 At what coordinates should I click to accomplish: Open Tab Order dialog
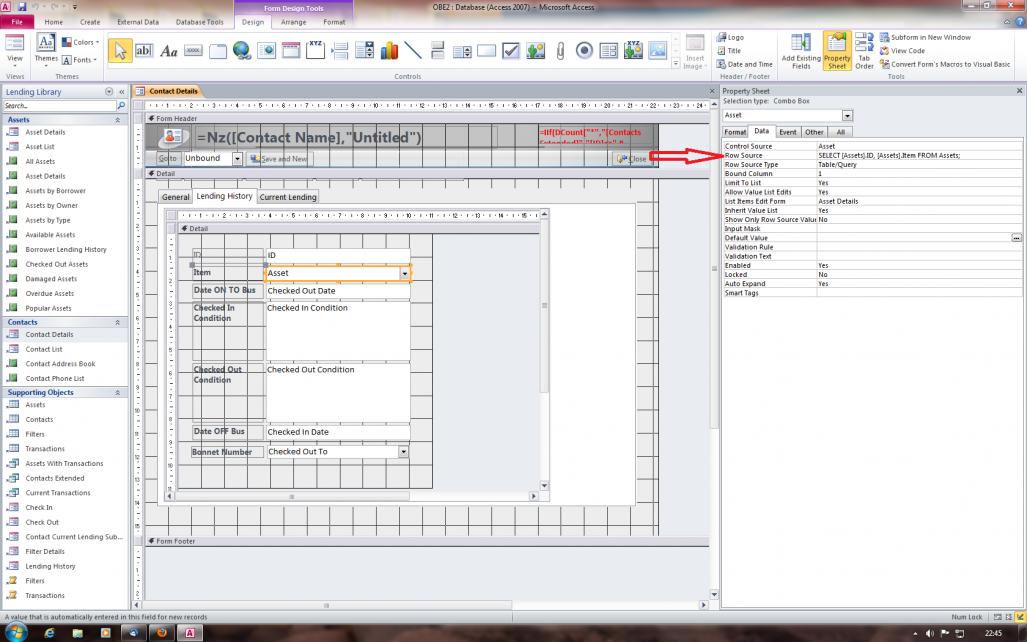864,51
